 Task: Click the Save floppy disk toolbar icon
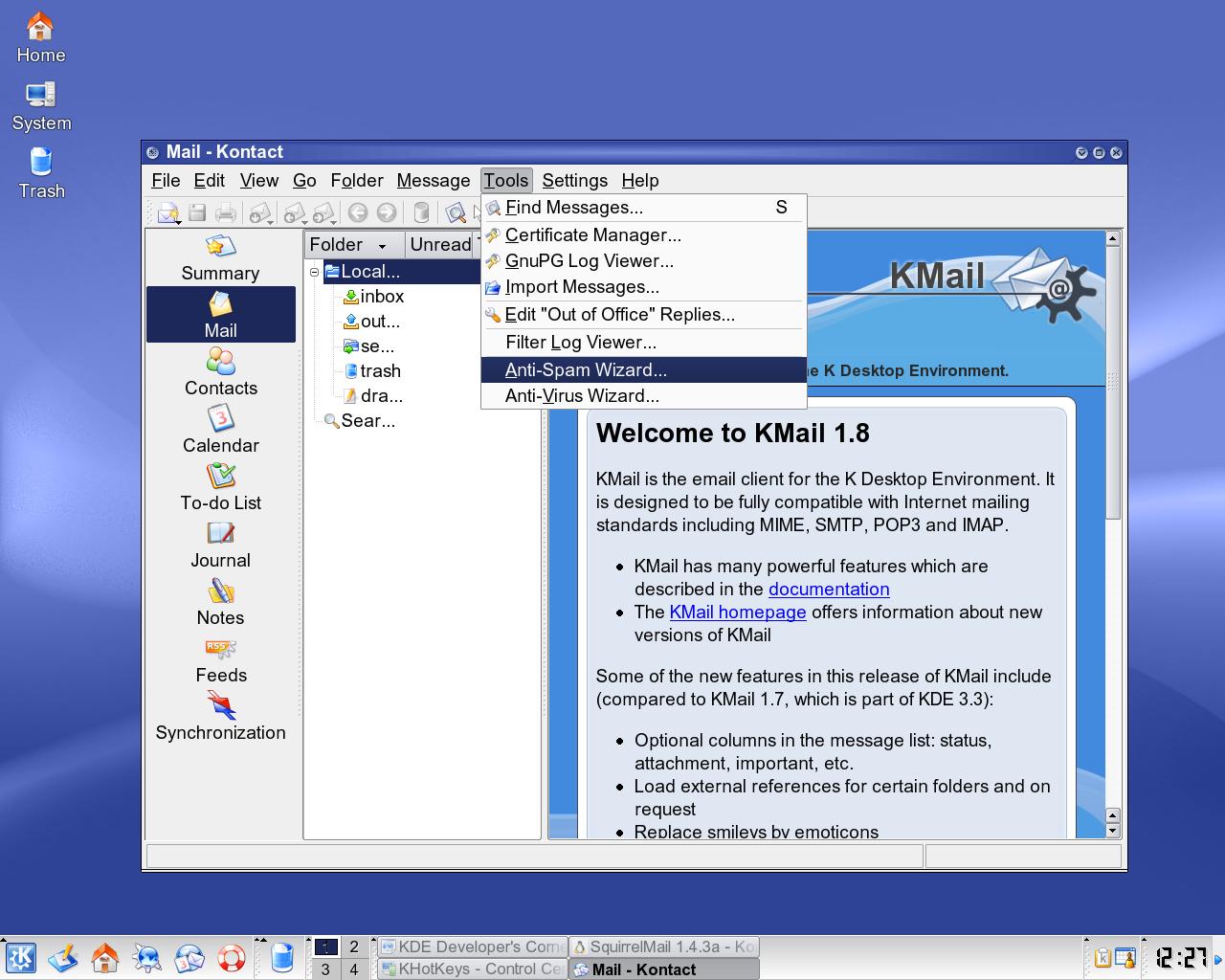coord(197,212)
